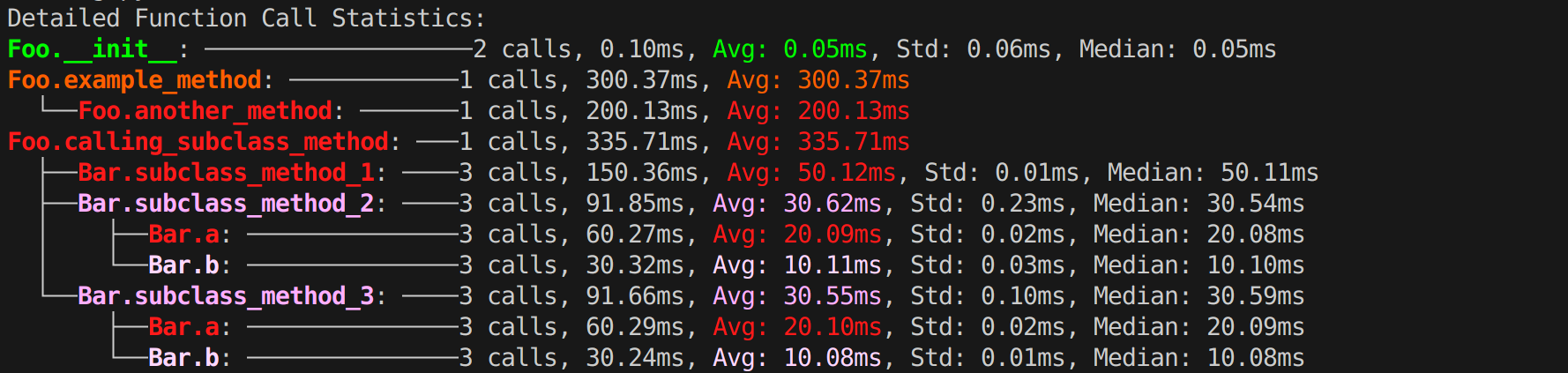Select '2 calls' in the Foo.__init__ row
The image size is (1568, 373).
click(x=523, y=49)
